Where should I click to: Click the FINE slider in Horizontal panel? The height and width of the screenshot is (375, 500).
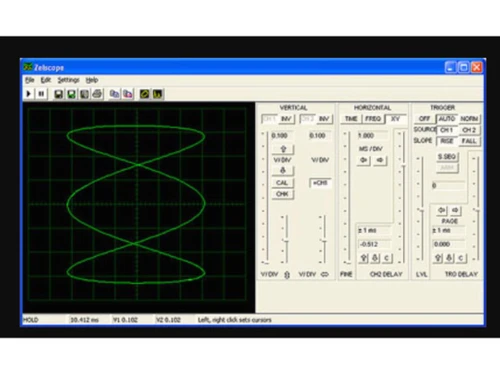point(348,198)
